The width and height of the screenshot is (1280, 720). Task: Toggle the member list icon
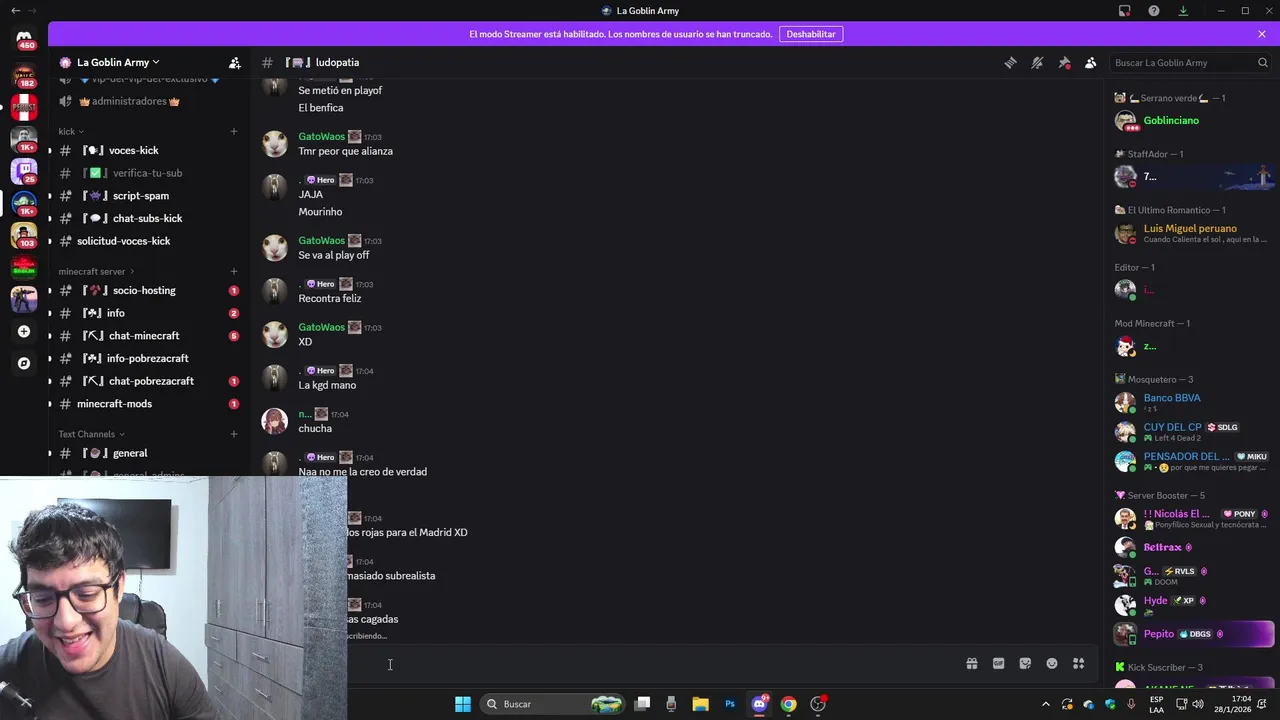[x=1091, y=62]
